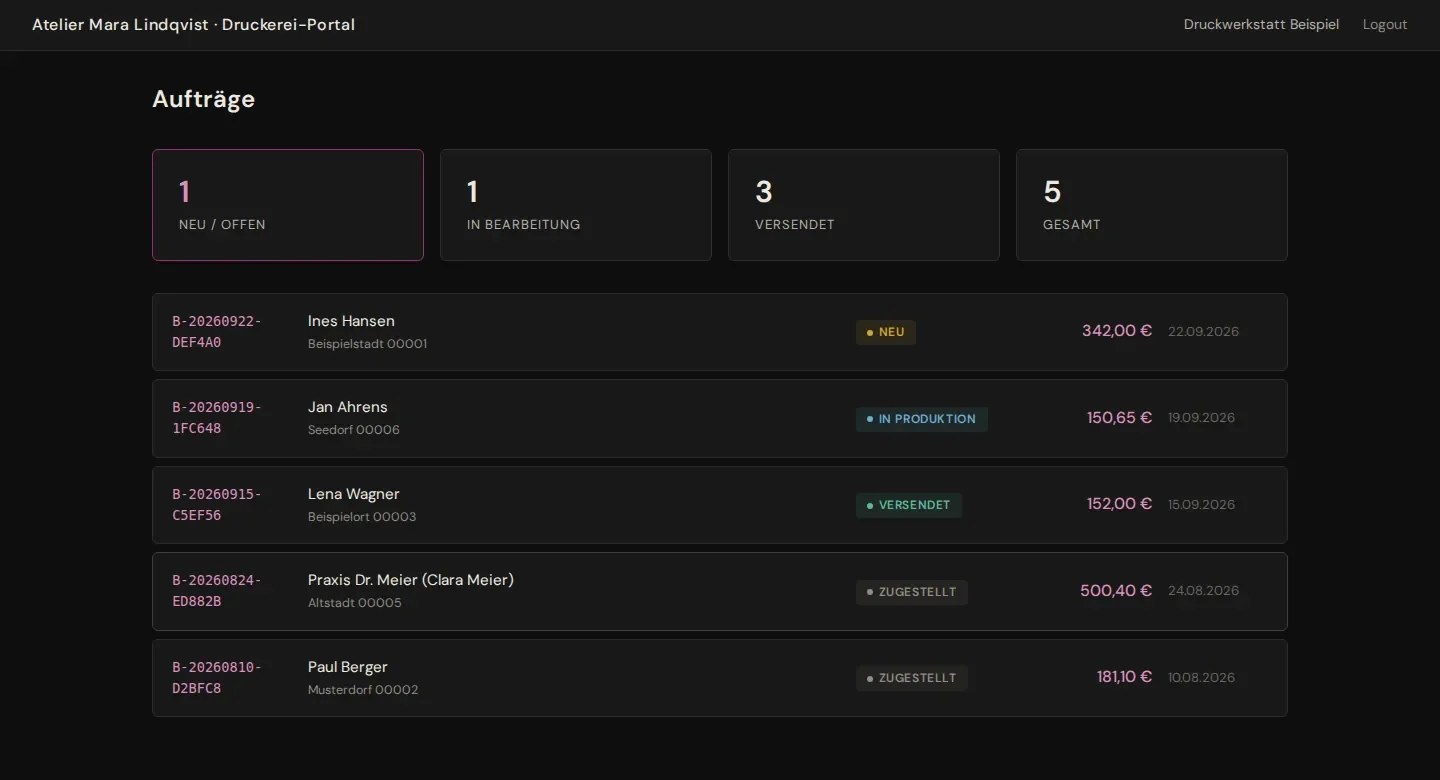Click customer name Jan Ahrens
This screenshot has width=1440, height=780.
[x=348, y=407]
